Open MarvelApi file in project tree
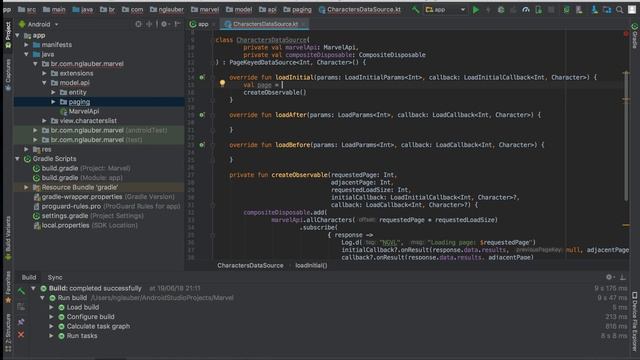 pos(84,111)
